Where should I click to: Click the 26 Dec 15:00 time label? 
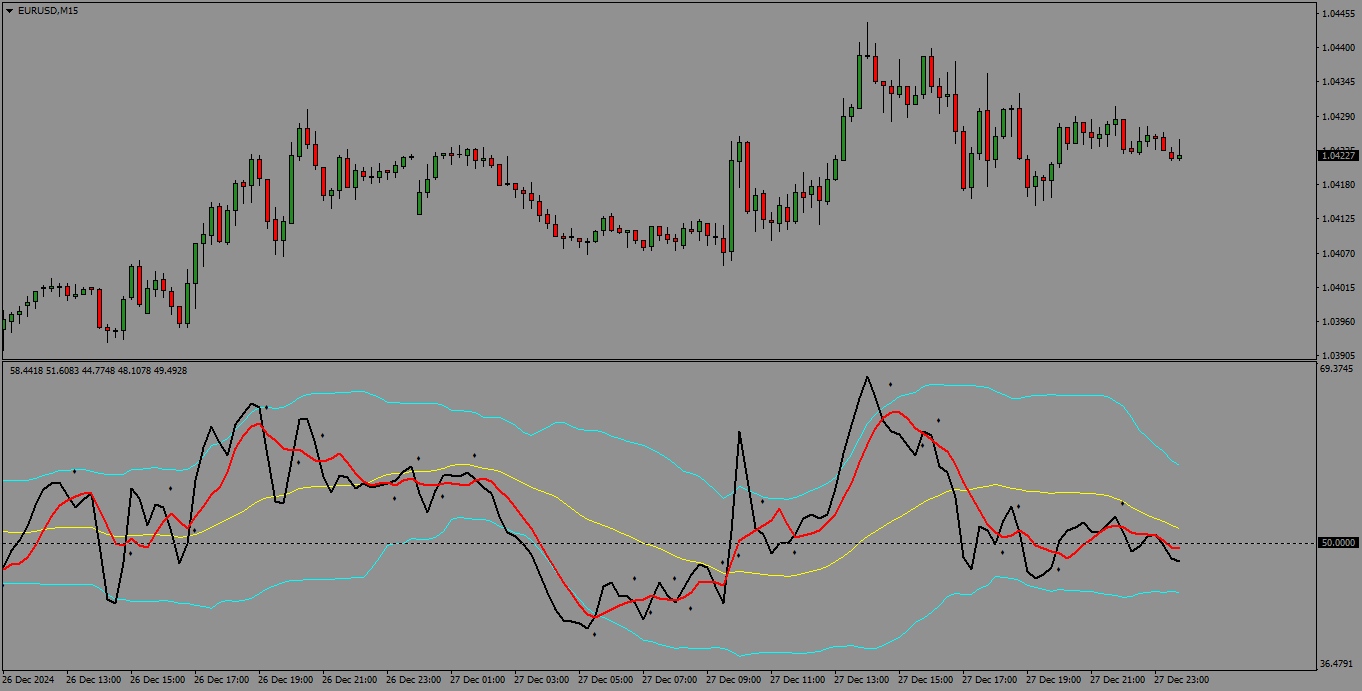pos(158,680)
